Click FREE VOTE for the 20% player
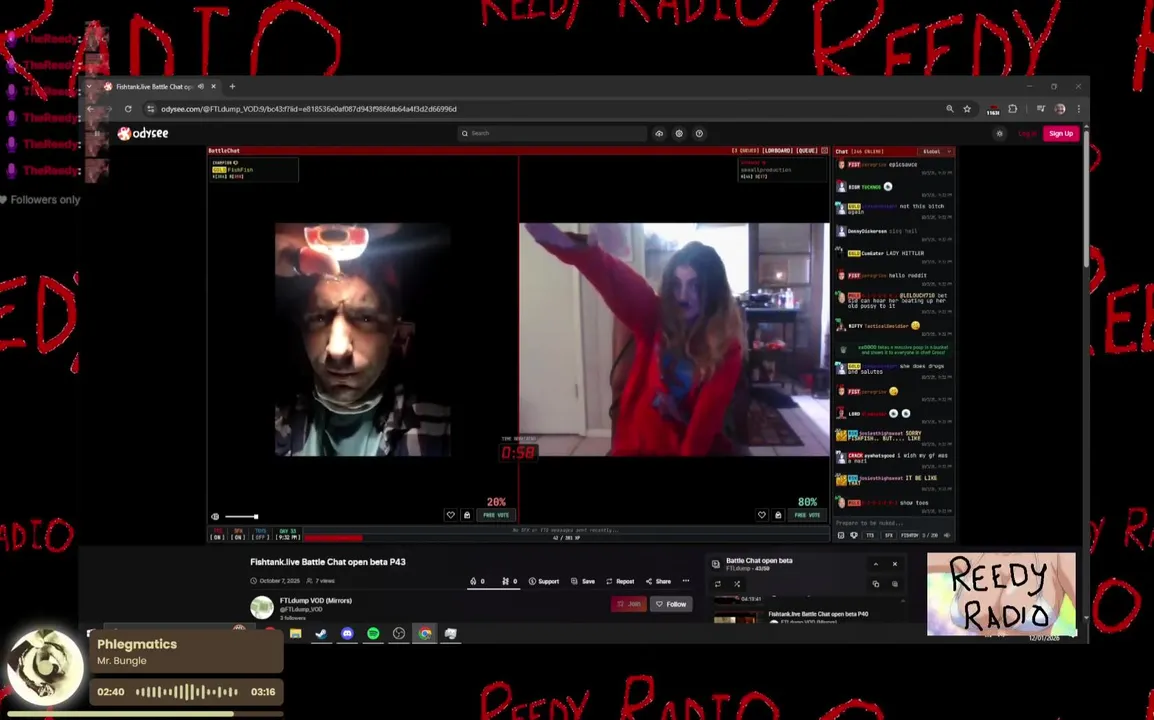Image resolution: width=1154 pixels, height=720 pixels. [x=496, y=515]
